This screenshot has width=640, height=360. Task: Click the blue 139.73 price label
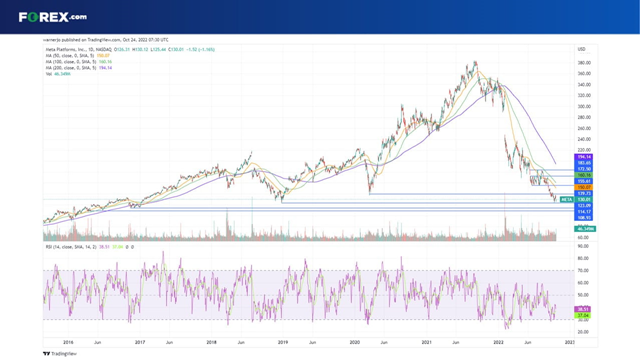pyautogui.click(x=583, y=193)
